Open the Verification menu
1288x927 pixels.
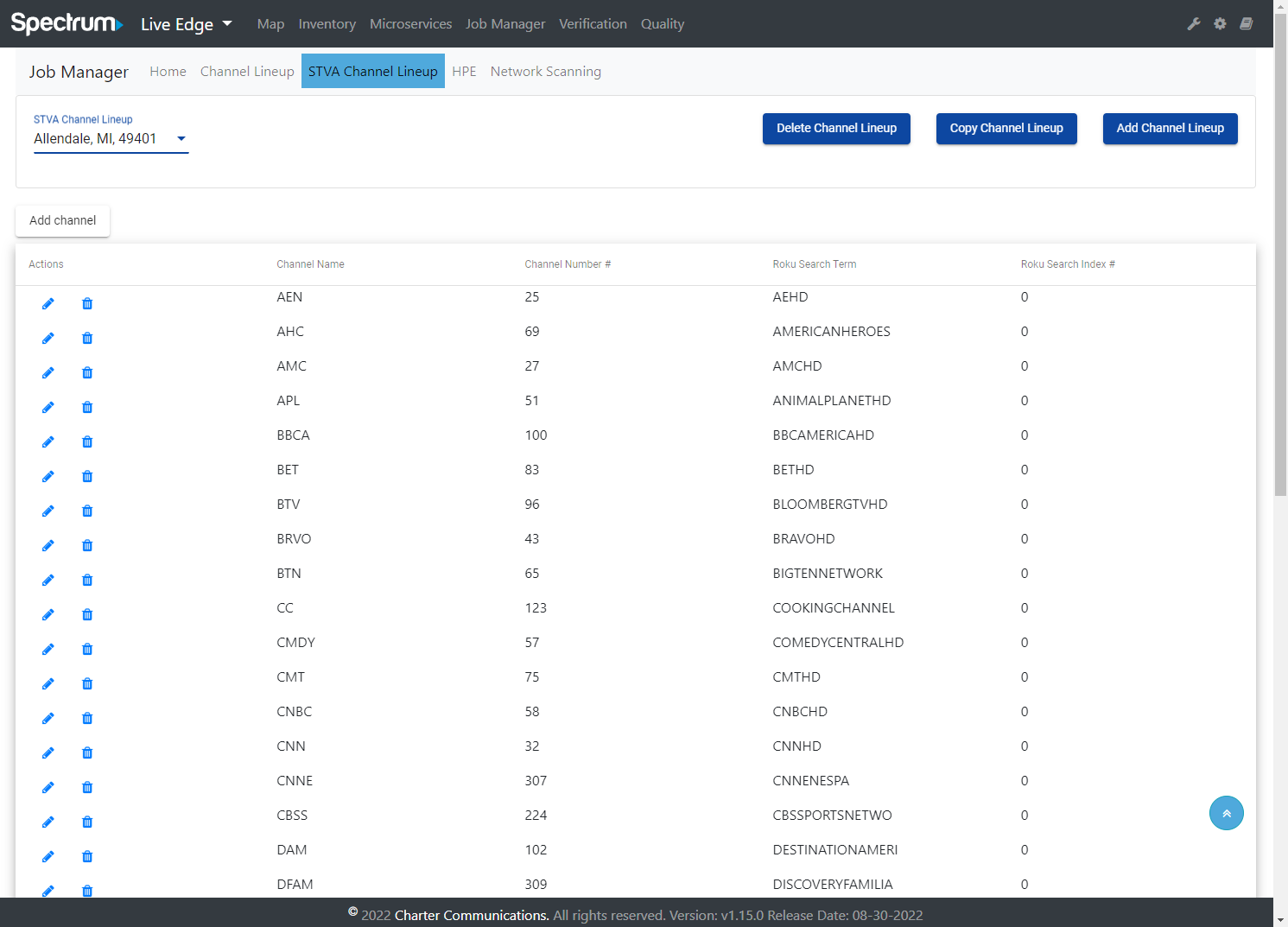[x=593, y=24]
